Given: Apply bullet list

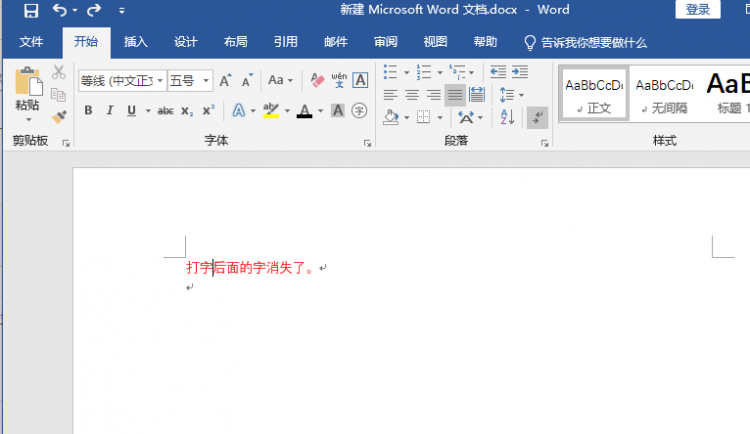Looking at the screenshot, I should [390, 72].
